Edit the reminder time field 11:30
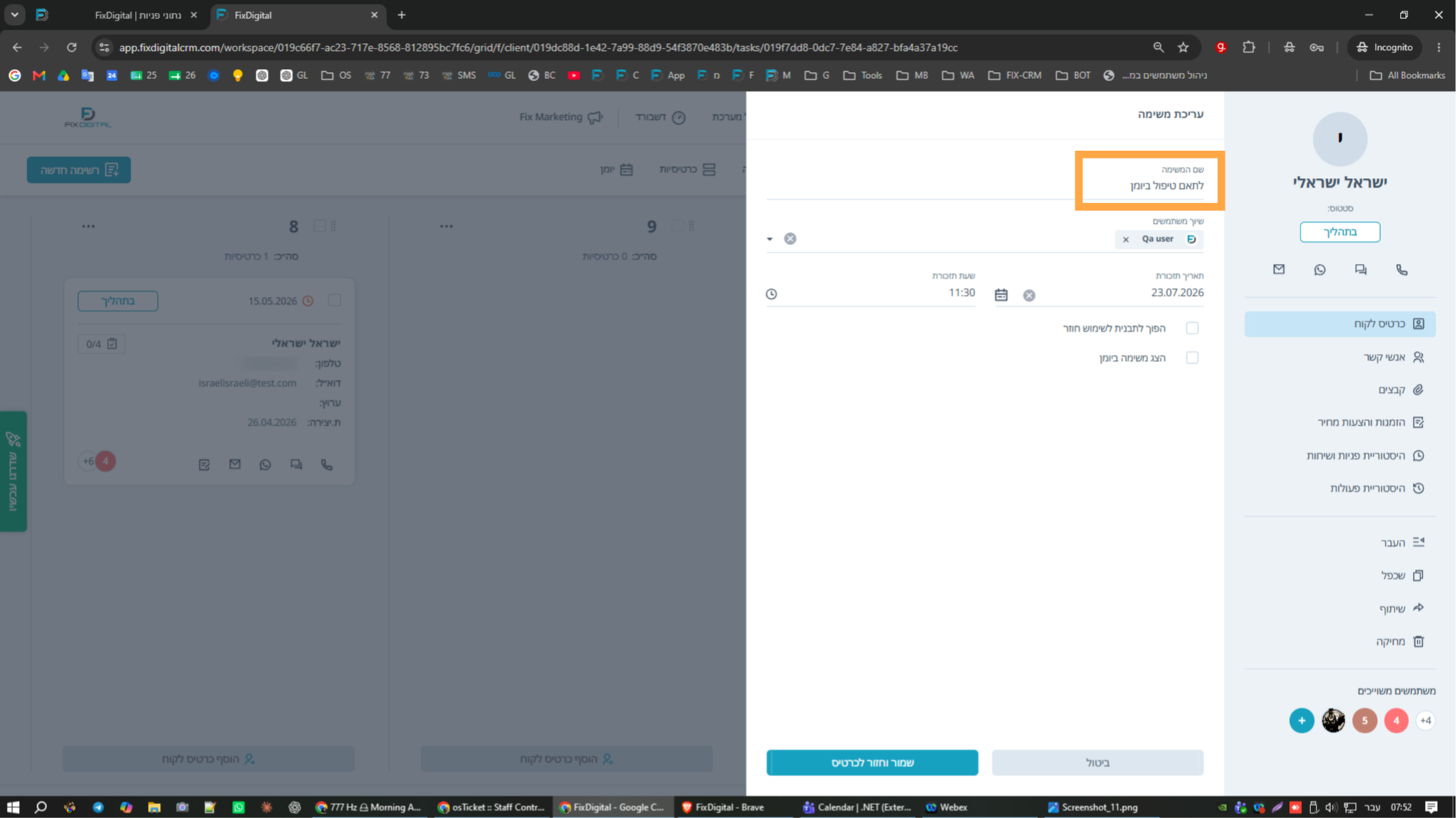The width and height of the screenshot is (1456, 818). coord(871,293)
